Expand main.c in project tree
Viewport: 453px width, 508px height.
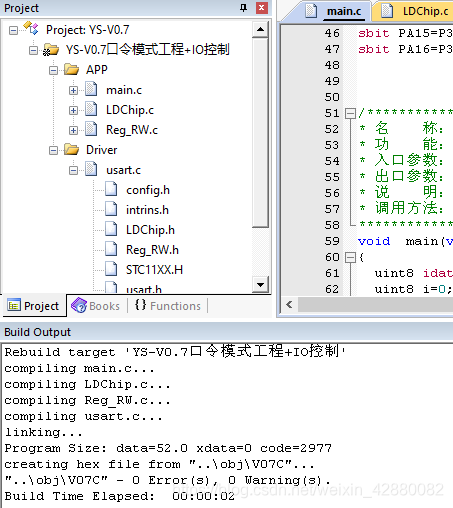(x=73, y=90)
